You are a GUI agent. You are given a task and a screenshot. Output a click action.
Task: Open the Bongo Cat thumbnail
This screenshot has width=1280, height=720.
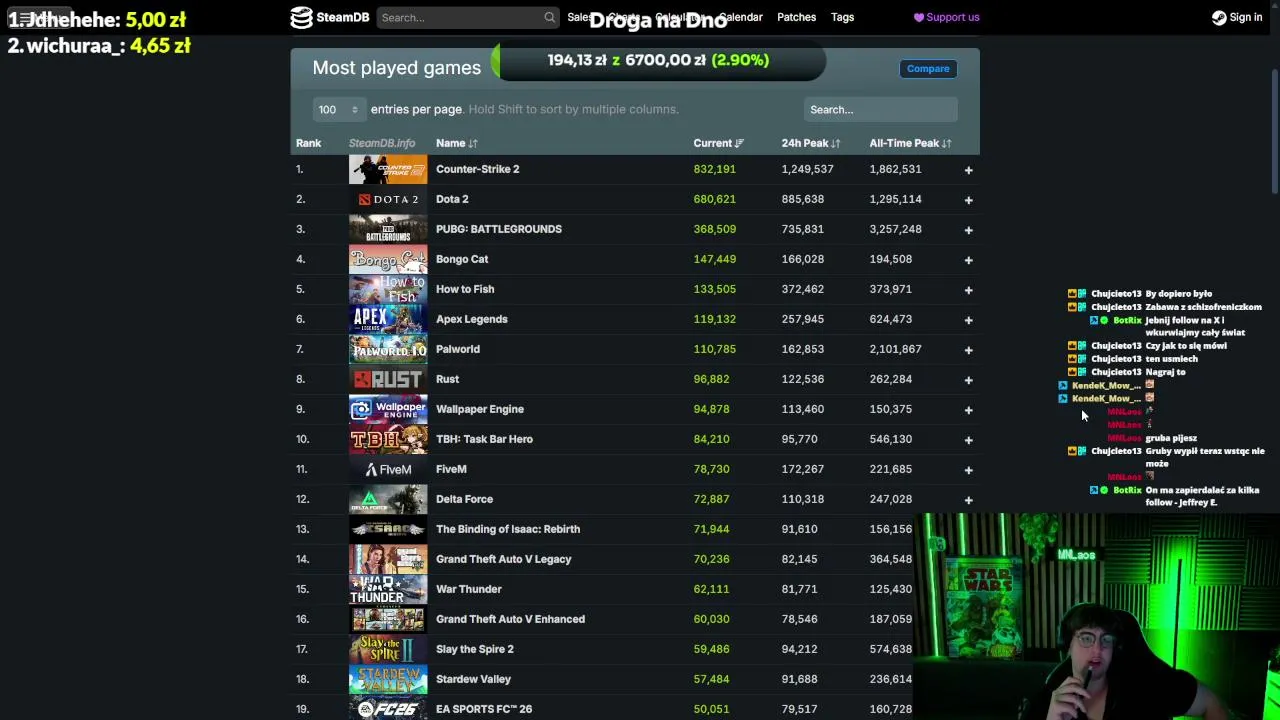388,259
